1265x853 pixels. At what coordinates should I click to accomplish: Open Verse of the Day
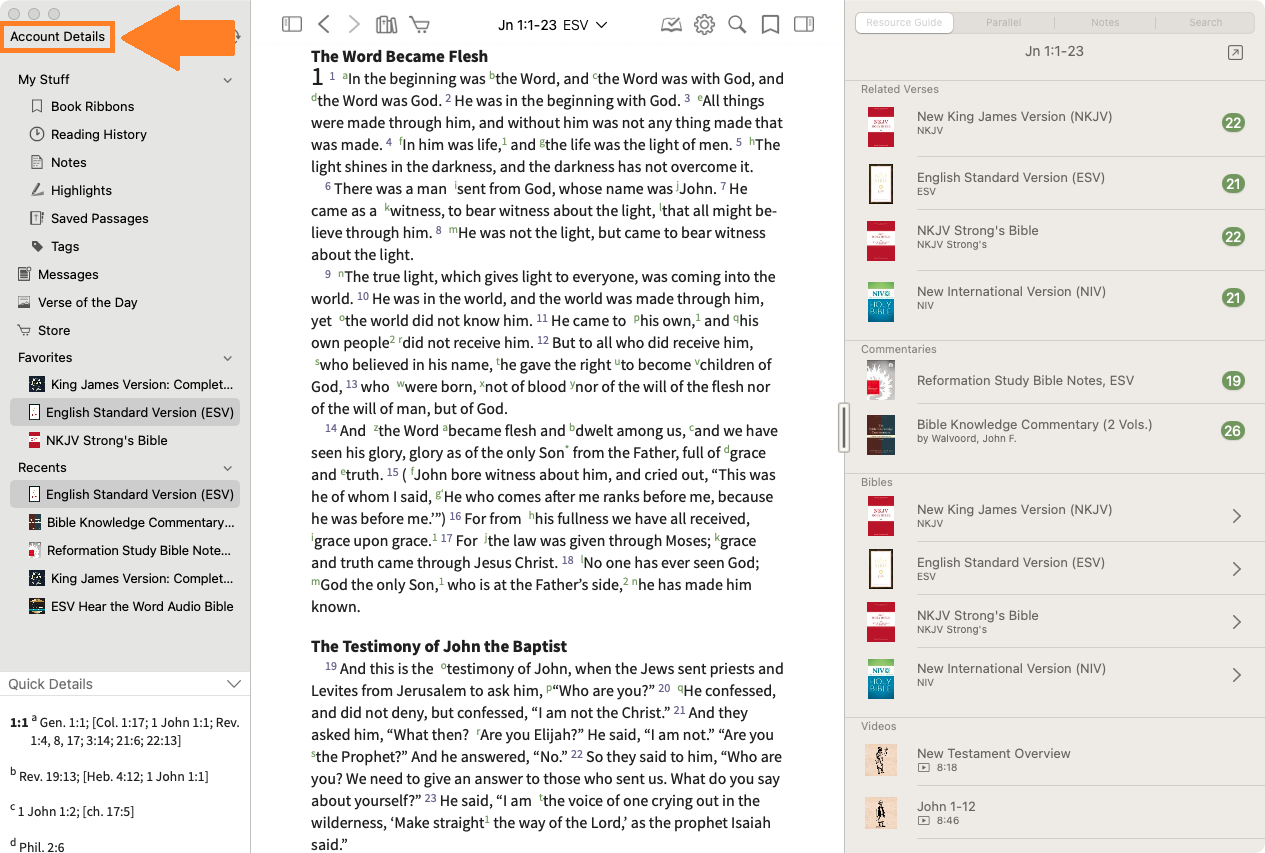pyautogui.click(x=87, y=302)
